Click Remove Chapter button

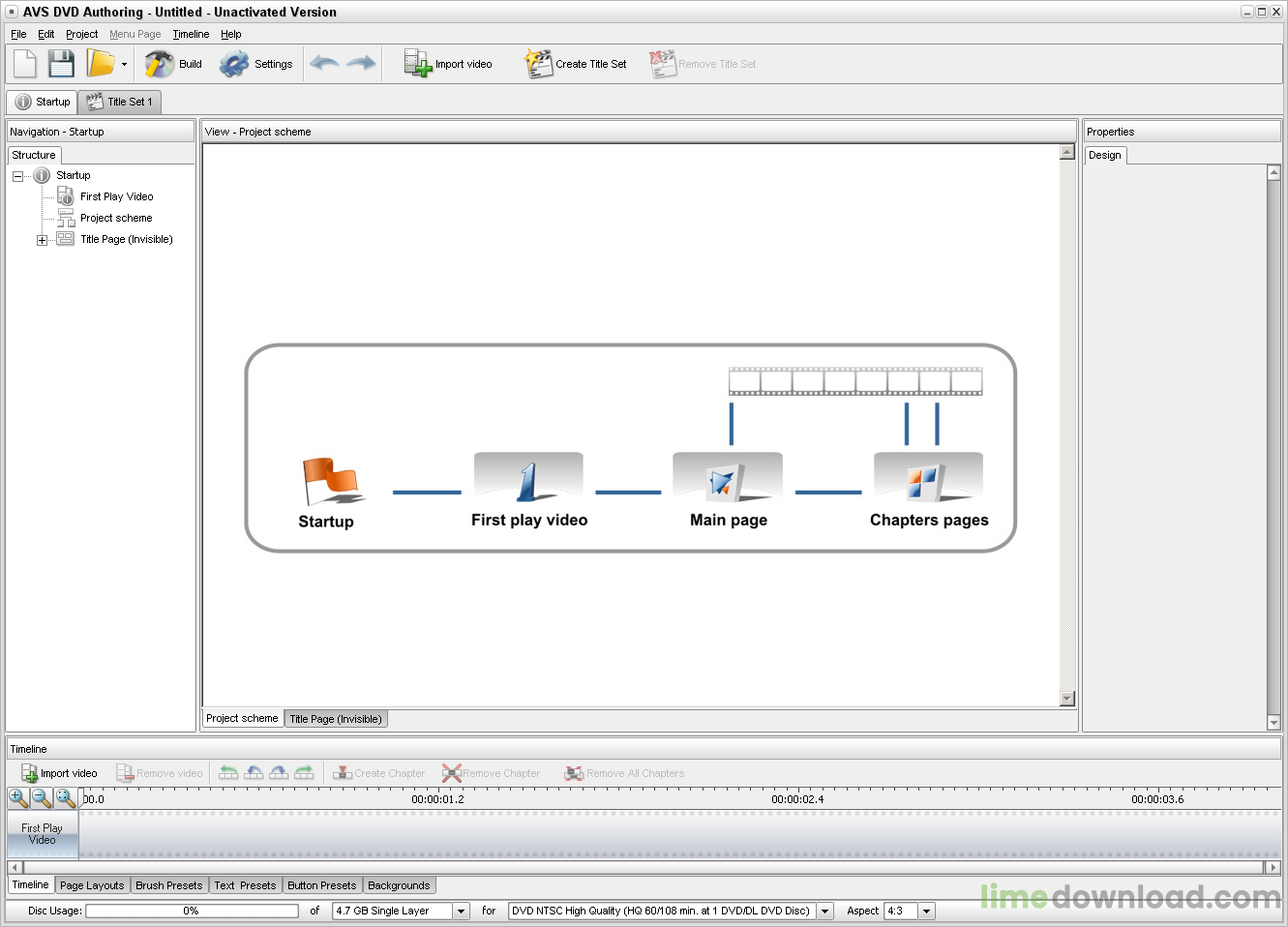pyautogui.click(x=492, y=773)
